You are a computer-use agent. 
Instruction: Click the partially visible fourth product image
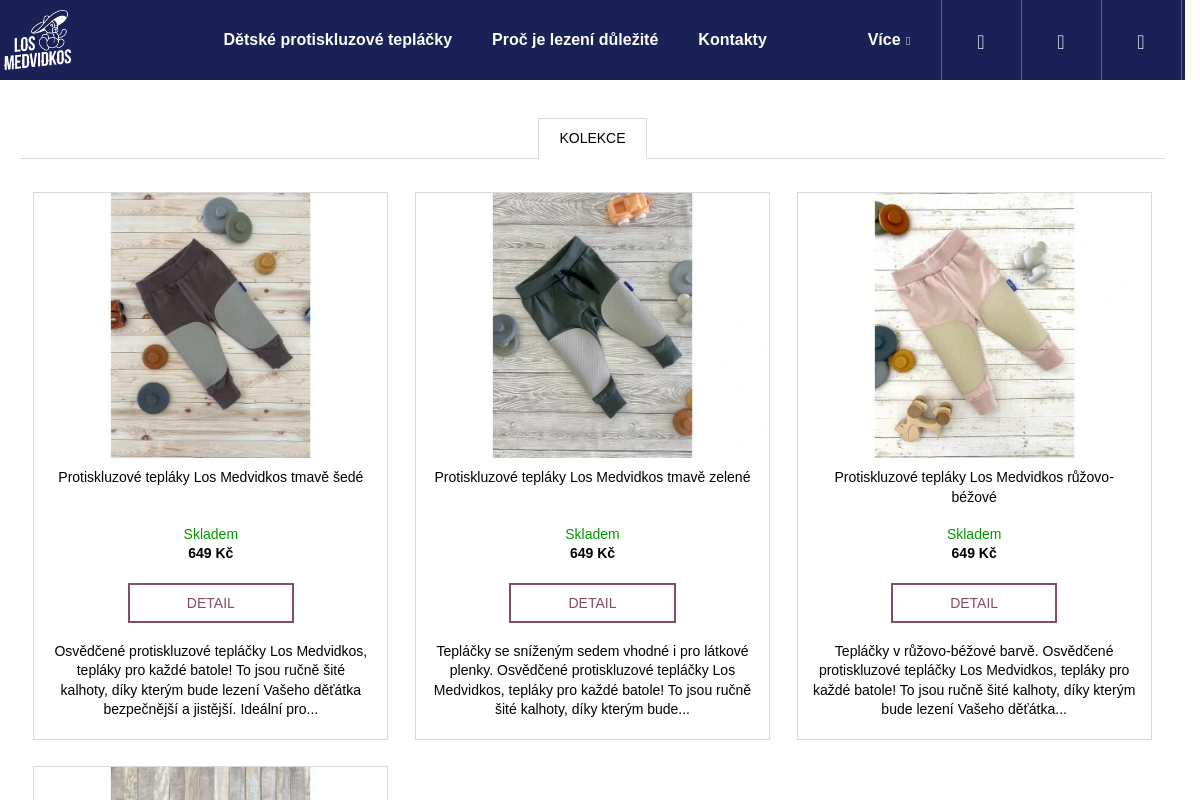[210, 784]
